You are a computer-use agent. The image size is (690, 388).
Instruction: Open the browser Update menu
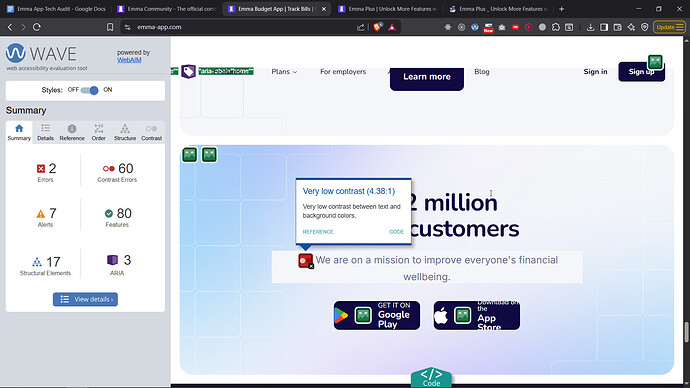[x=669, y=27]
